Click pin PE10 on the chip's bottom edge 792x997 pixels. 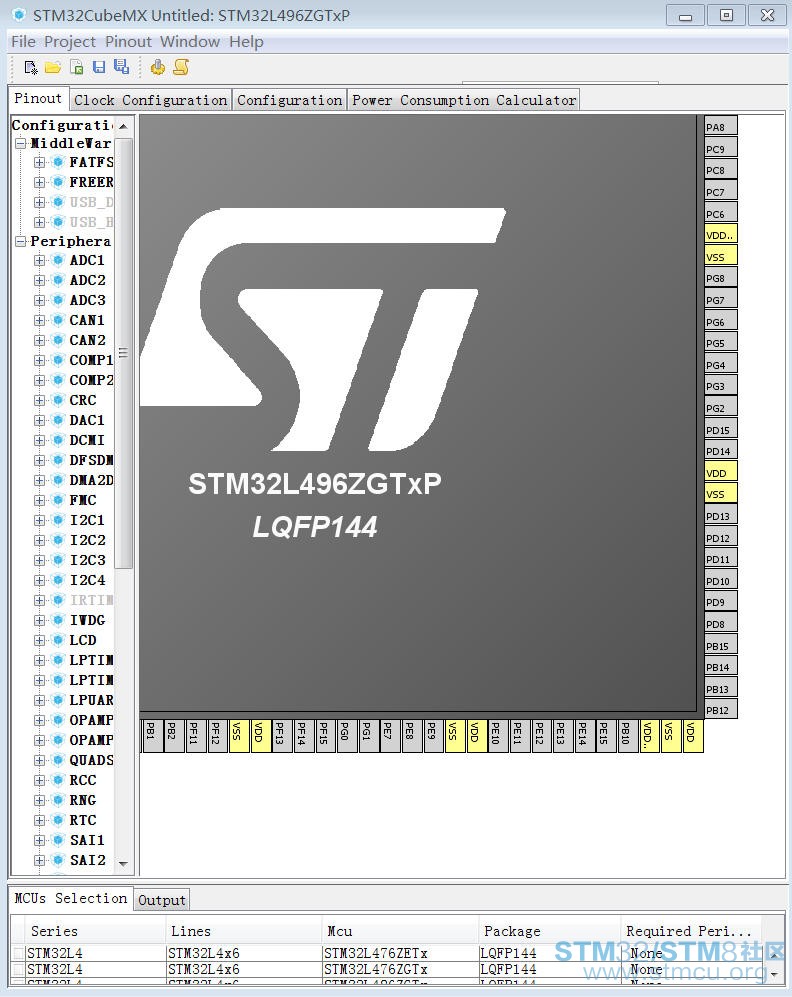(x=496, y=736)
